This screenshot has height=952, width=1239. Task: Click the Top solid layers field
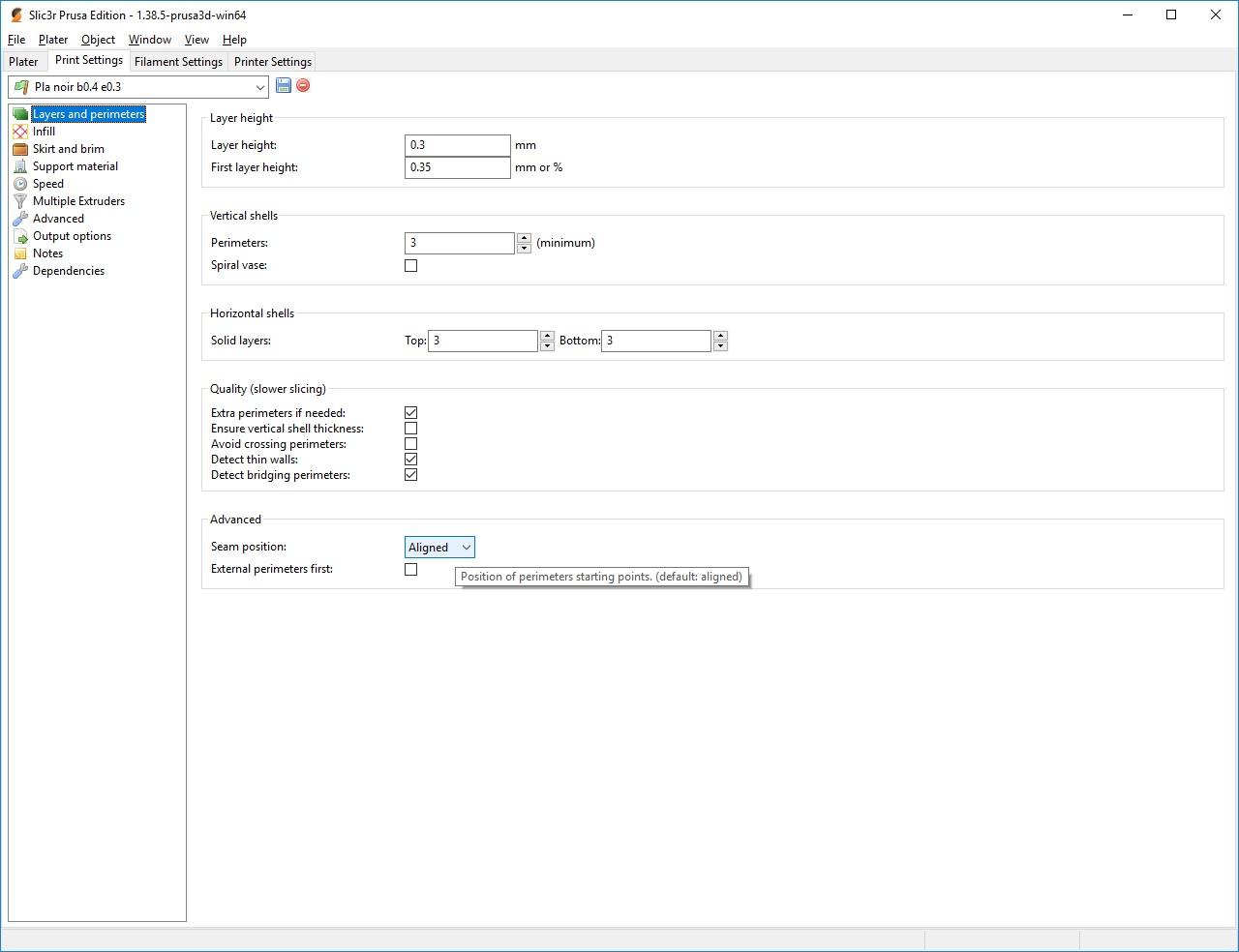click(x=483, y=341)
